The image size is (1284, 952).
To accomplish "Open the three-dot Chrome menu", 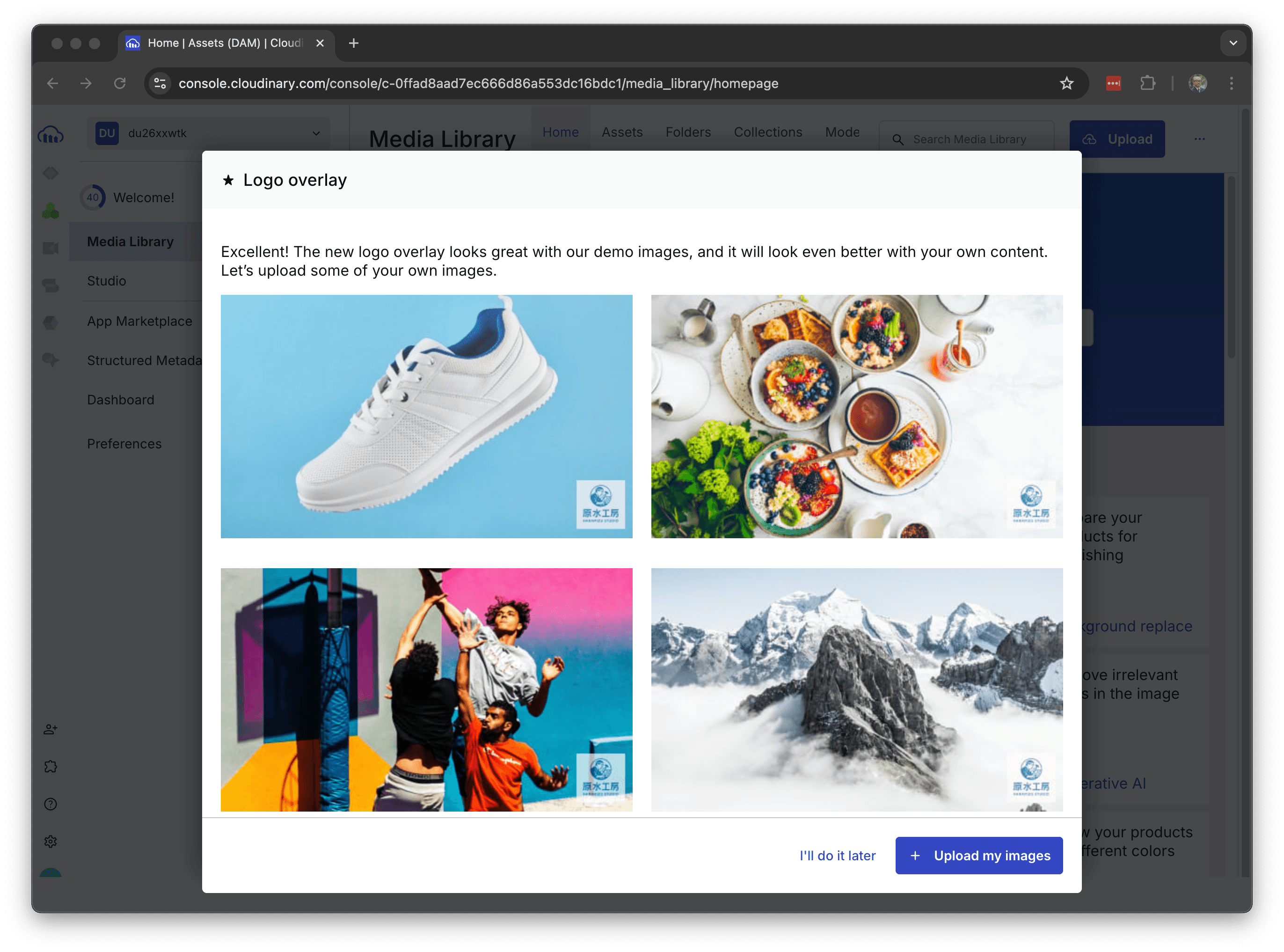I will pos(1232,84).
